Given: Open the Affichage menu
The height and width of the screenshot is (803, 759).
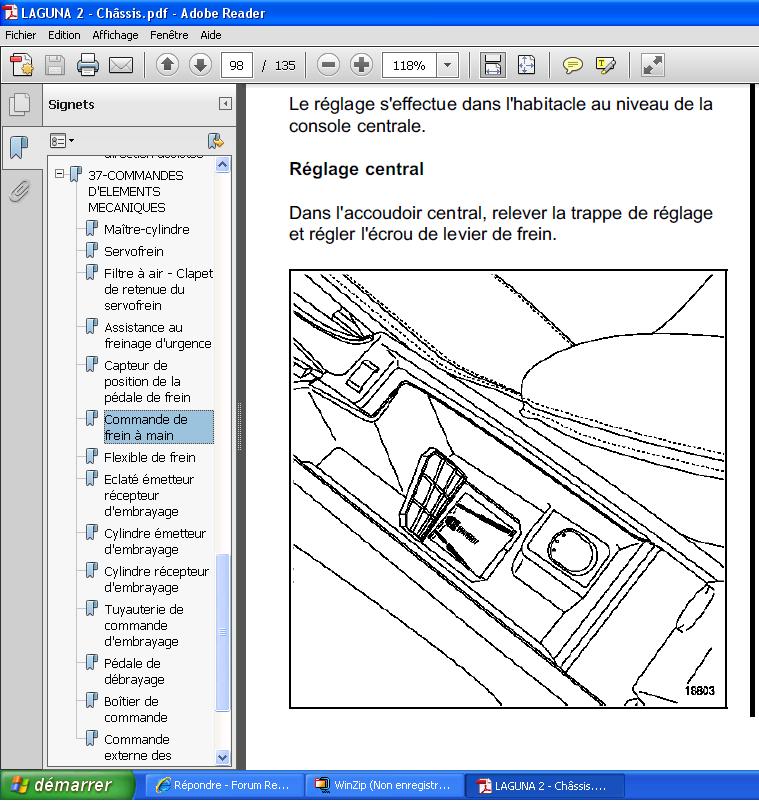Looking at the screenshot, I should coord(115,35).
